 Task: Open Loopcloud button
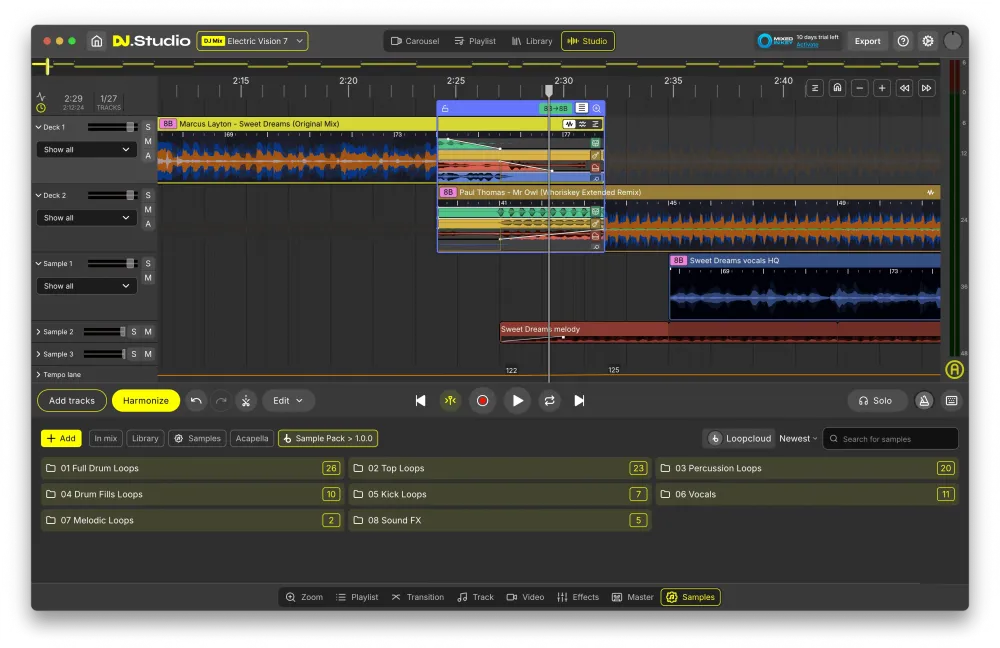coord(740,438)
